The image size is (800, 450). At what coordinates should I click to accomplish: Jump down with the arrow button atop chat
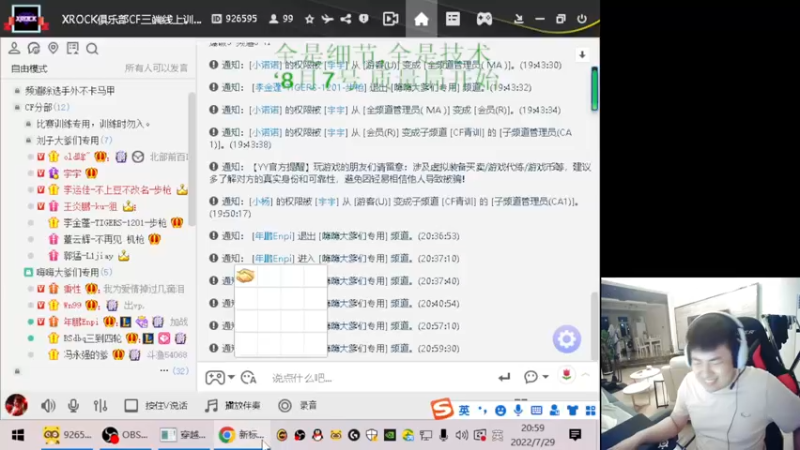coord(582,55)
